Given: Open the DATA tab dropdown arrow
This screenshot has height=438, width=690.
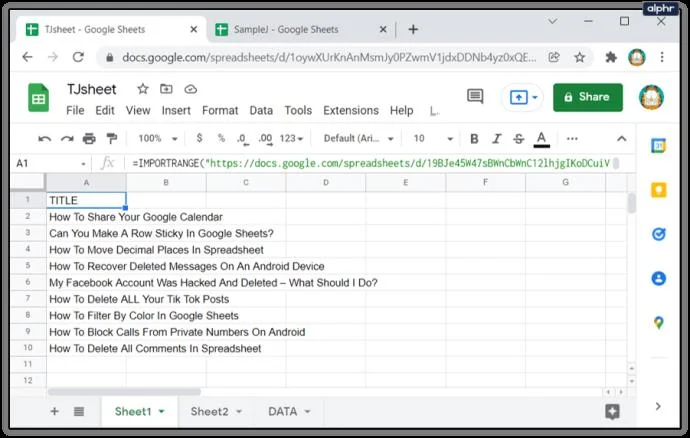Looking at the screenshot, I should click(307, 412).
